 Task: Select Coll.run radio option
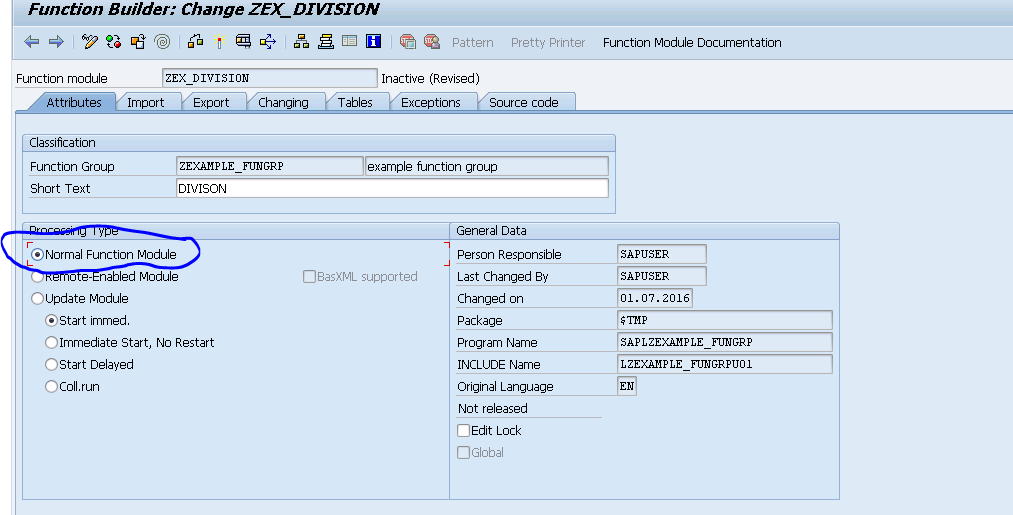52,386
